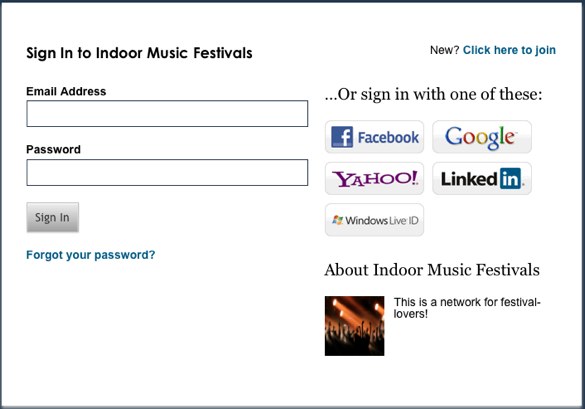
Task: Follow the 'Click here to join' link
Action: pos(509,50)
